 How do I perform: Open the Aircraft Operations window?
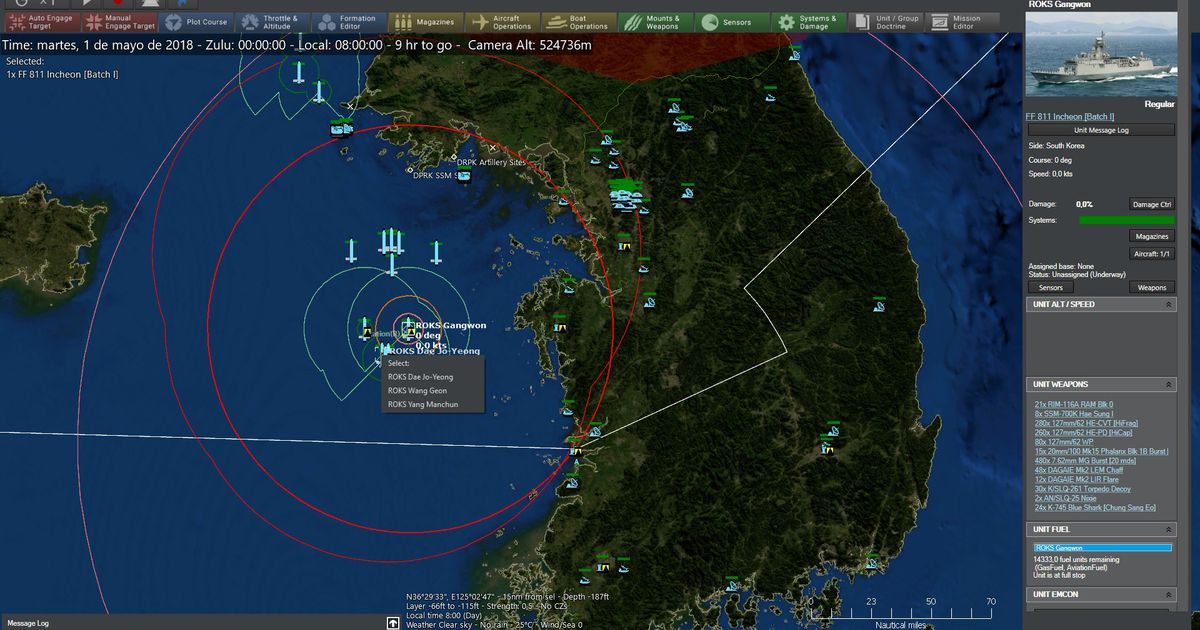pos(501,22)
